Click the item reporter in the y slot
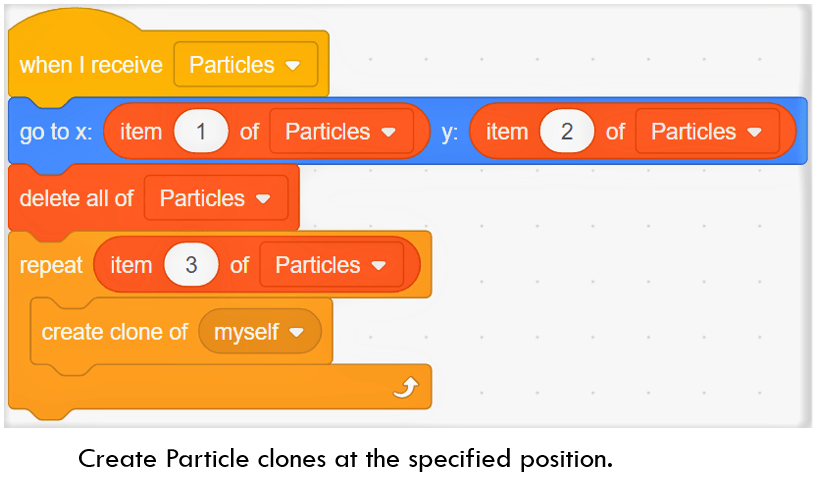 506,132
